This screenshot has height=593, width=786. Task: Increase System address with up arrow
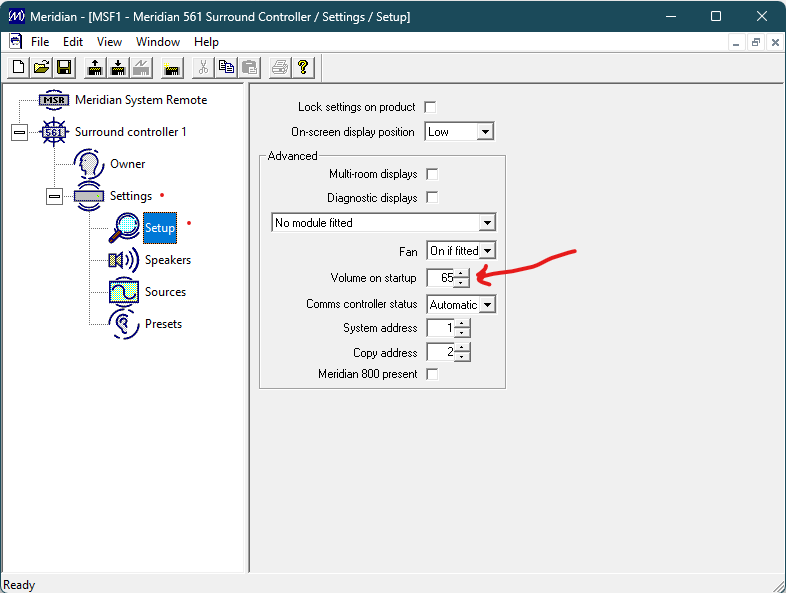click(462, 323)
